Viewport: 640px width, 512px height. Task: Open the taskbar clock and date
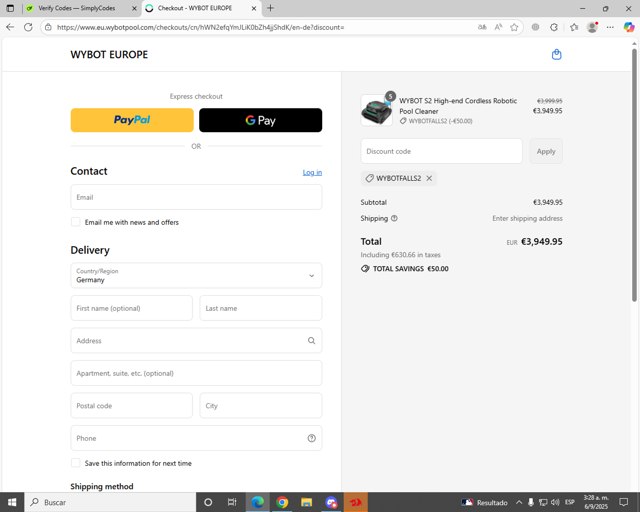click(596, 502)
